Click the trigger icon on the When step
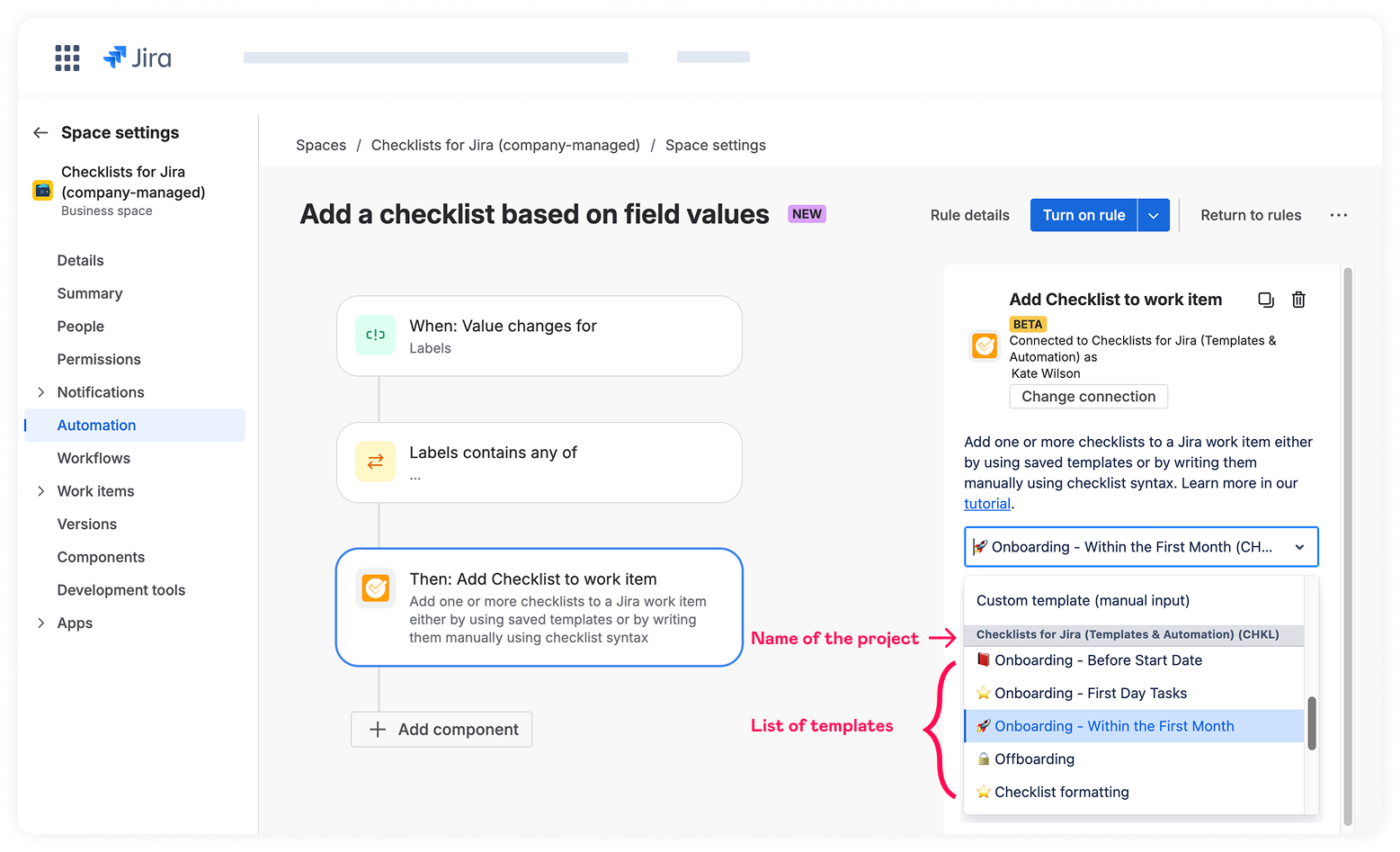Screen dimensions: 1400x852 click(x=375, y=336)
